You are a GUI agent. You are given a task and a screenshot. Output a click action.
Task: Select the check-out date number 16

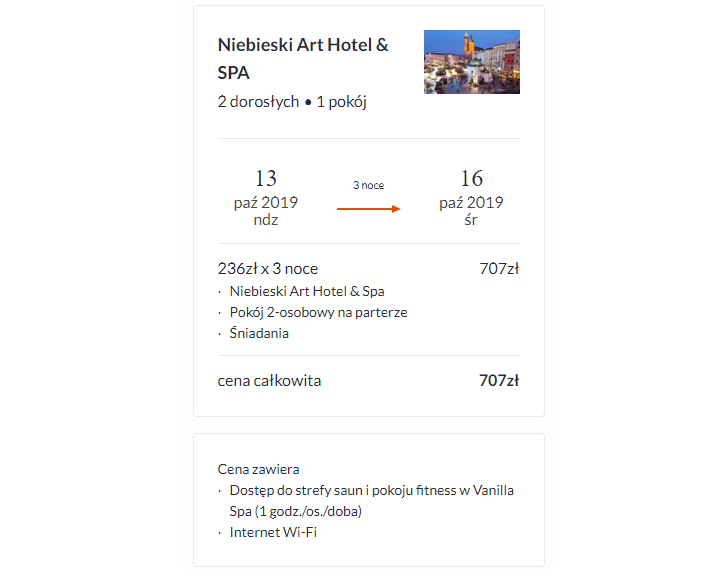click(471, 179)
